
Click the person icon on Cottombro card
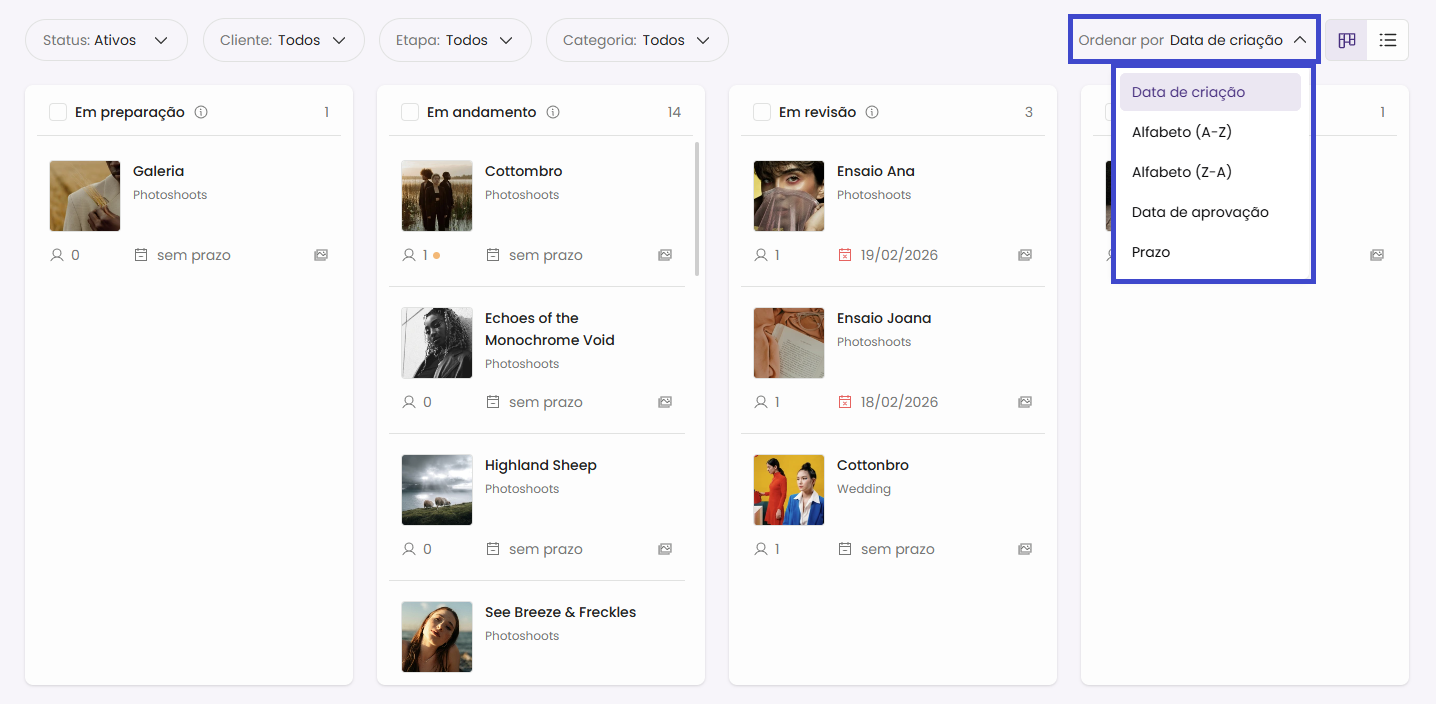point(408,255)
